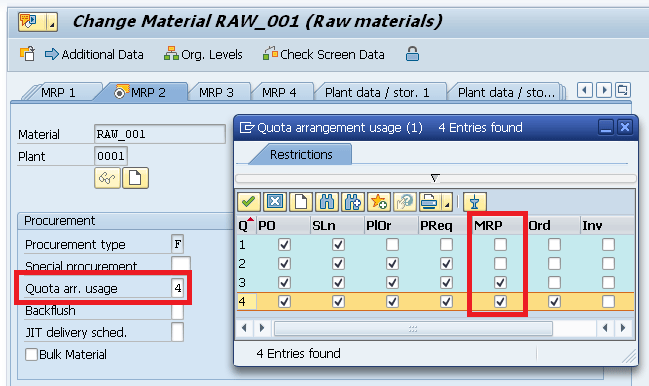The image size is (649, 386).
Task: Open the print options dropdown arrow
Action: [x=447, y=202]
